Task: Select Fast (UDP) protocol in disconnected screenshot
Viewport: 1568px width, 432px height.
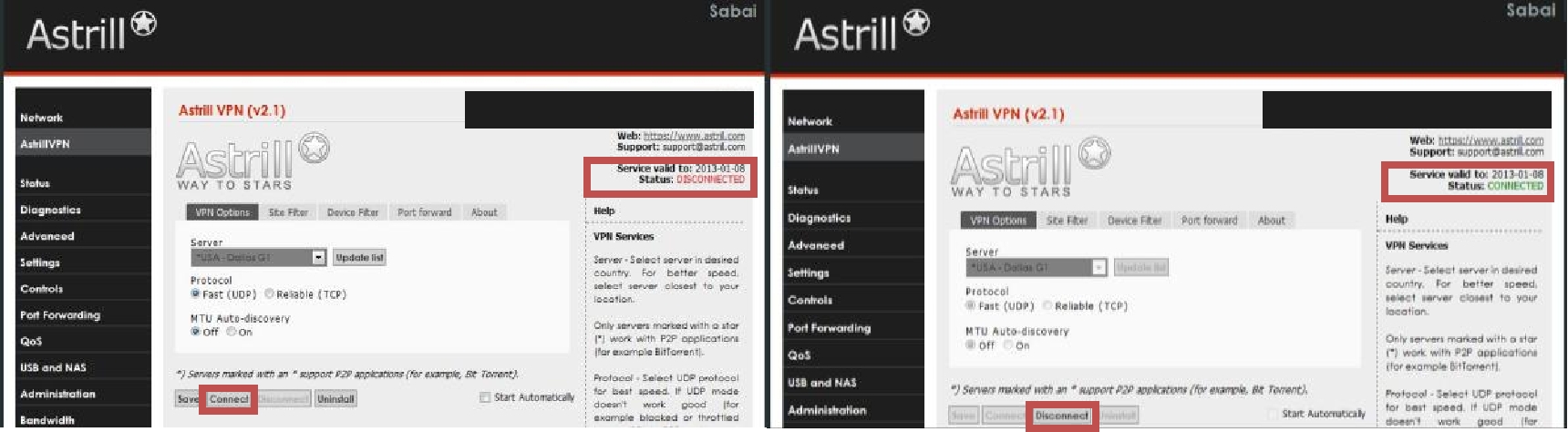Action: click(195, 294)
